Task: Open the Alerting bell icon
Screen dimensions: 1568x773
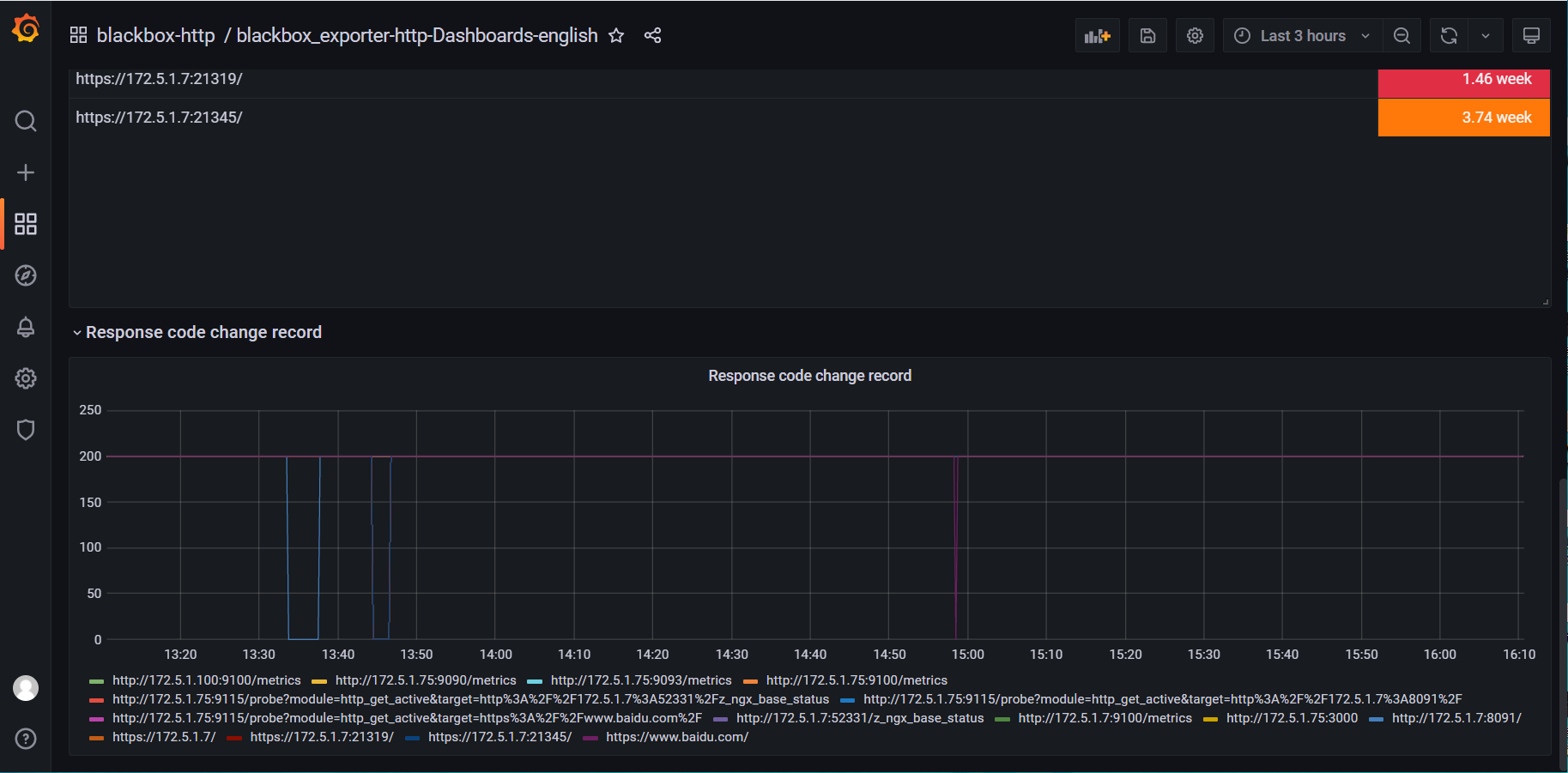Action: (x=26, y=327)
